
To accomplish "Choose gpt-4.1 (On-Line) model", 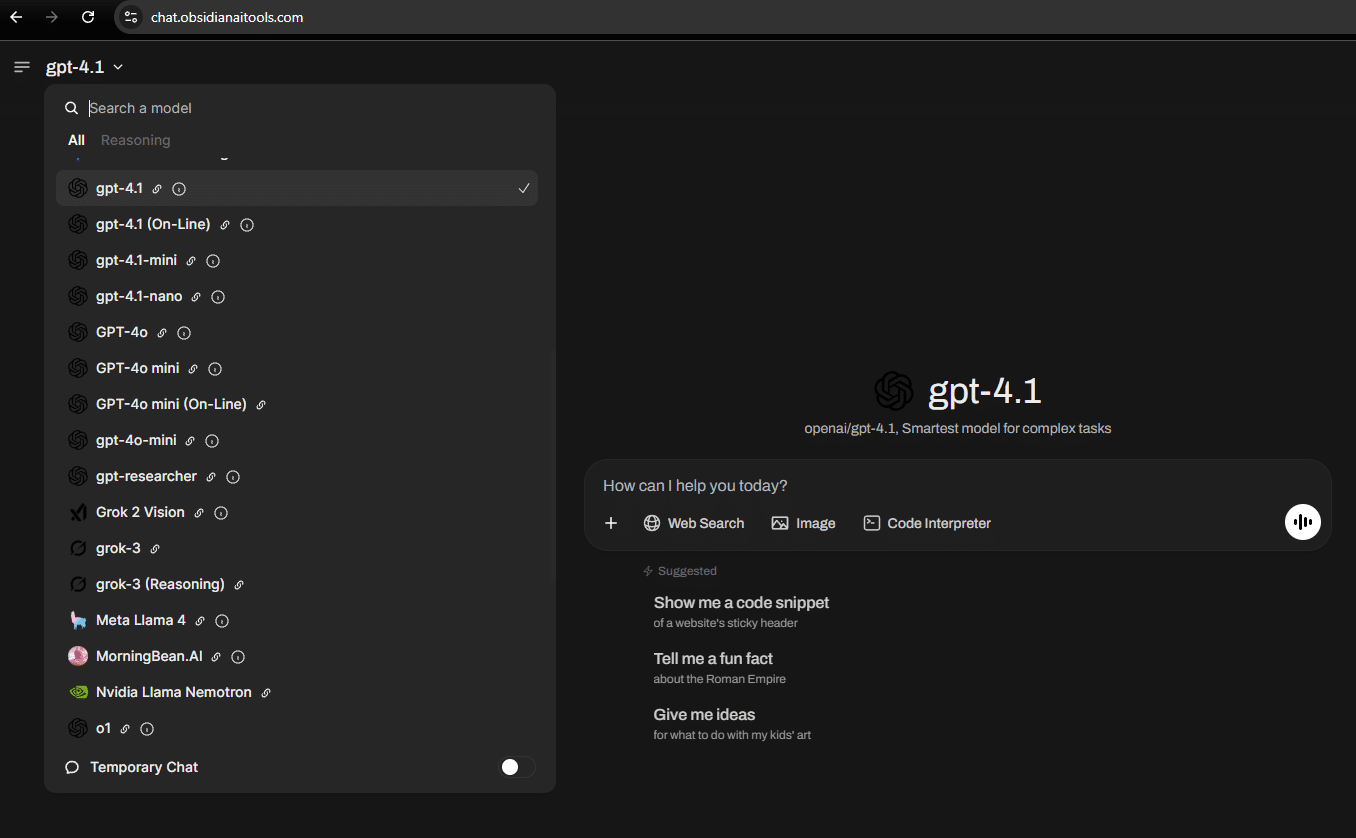I will pos(297,224).
